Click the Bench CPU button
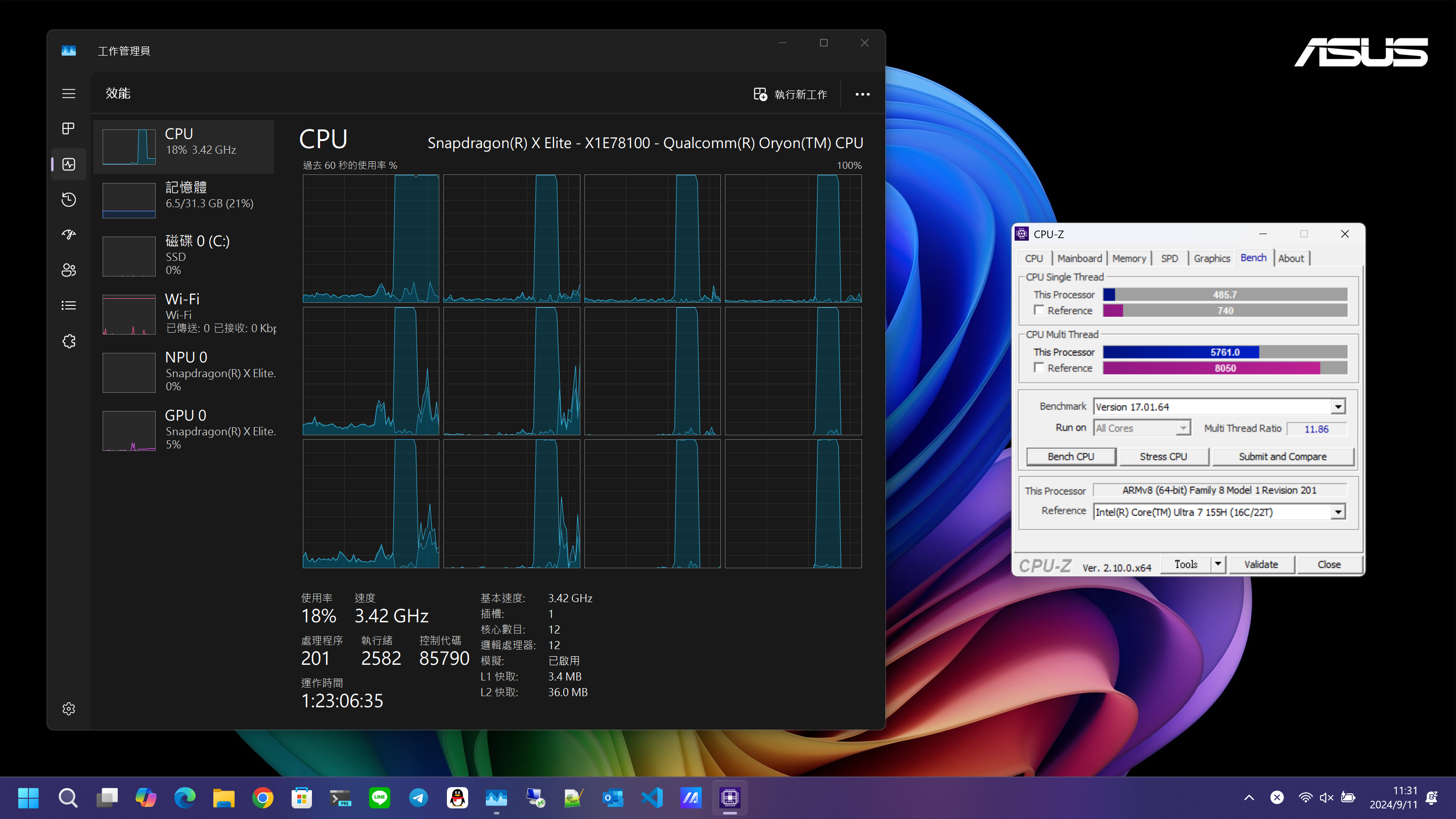 pyautogui.click(x=1071, y=457)
